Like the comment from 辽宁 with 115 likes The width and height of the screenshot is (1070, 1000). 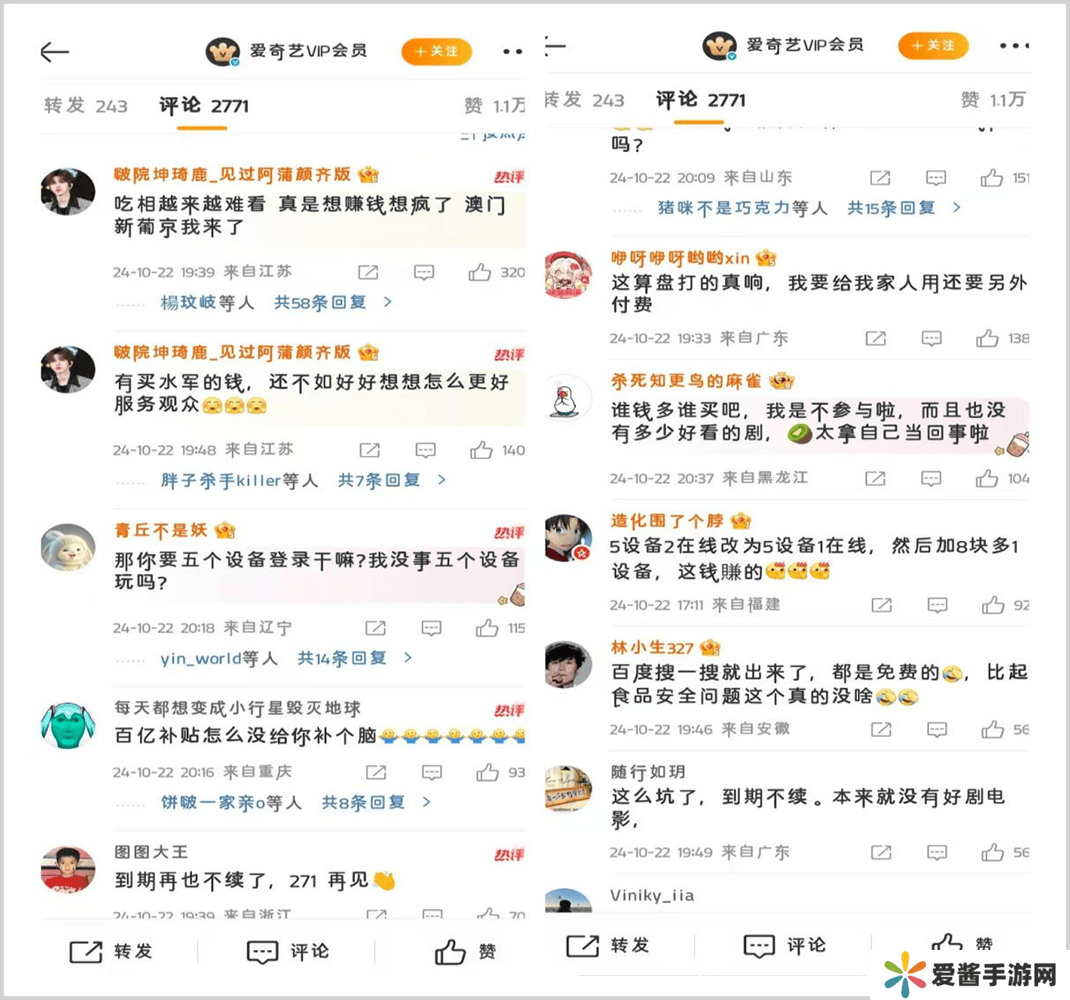[x=487, y=628]
